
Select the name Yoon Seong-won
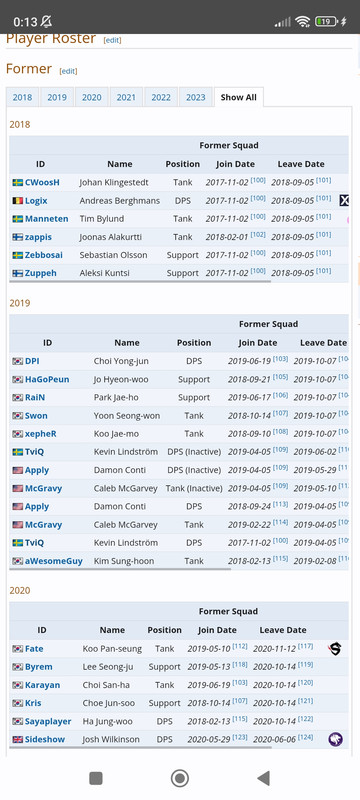click(x=127, y=416)
